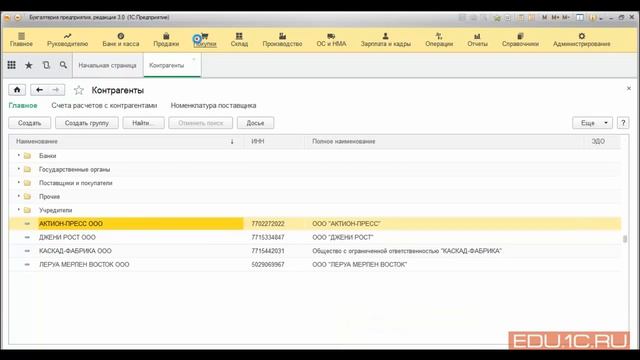The height and width of the screenshot is (360, 640).
Task: Expand the Государственные органы folder
Action: tap(18, 169)
